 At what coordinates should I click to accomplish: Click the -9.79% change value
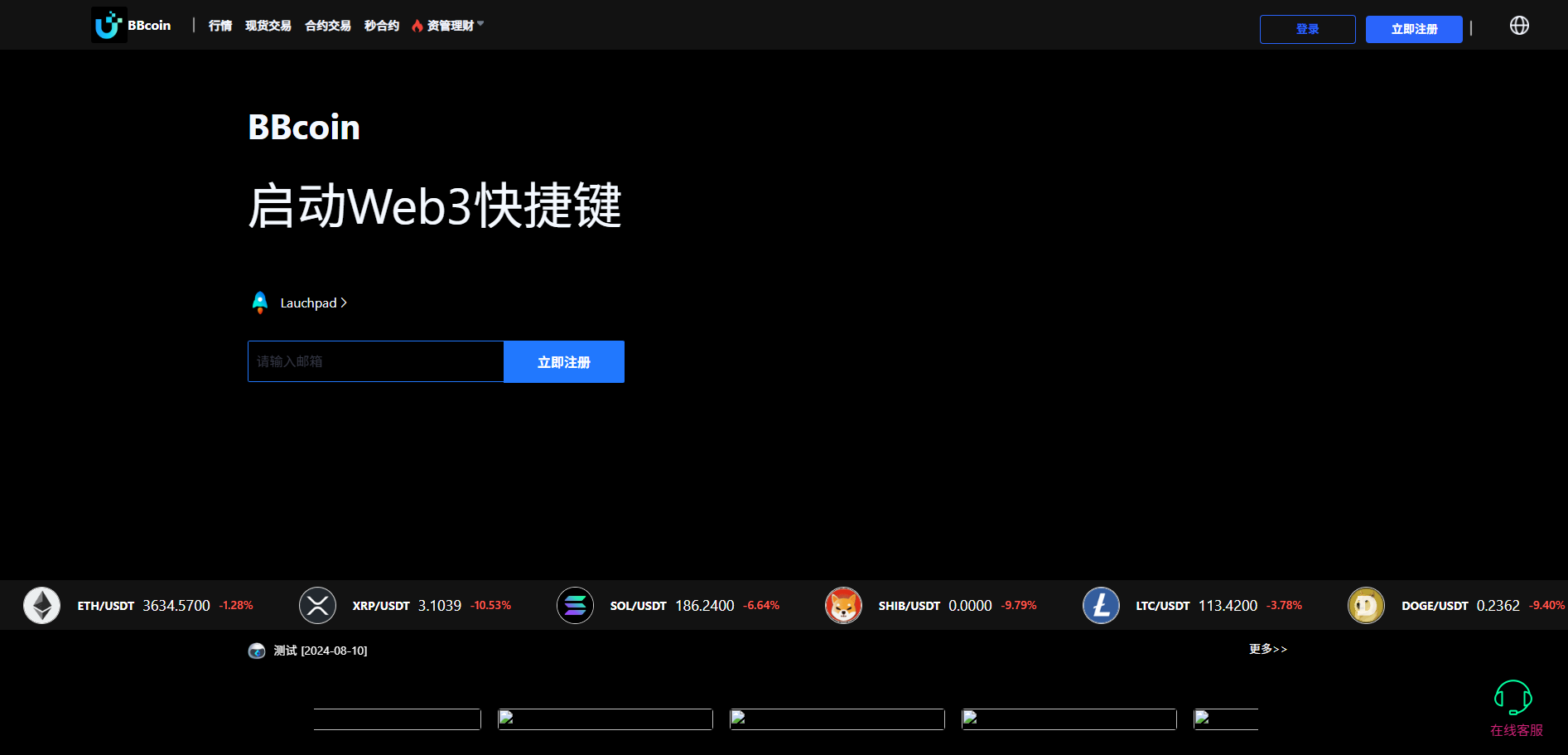[x=1019, y=606]
